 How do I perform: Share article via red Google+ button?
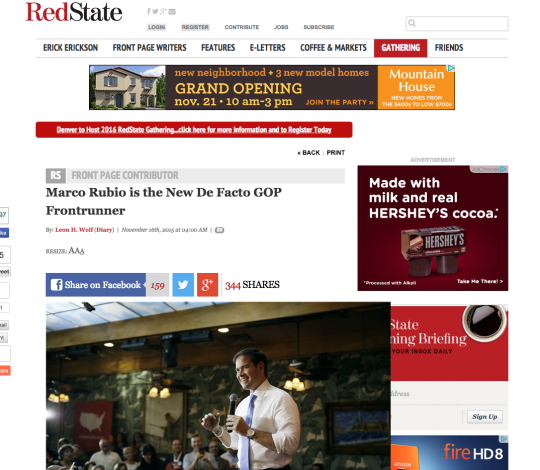[207, 285]
